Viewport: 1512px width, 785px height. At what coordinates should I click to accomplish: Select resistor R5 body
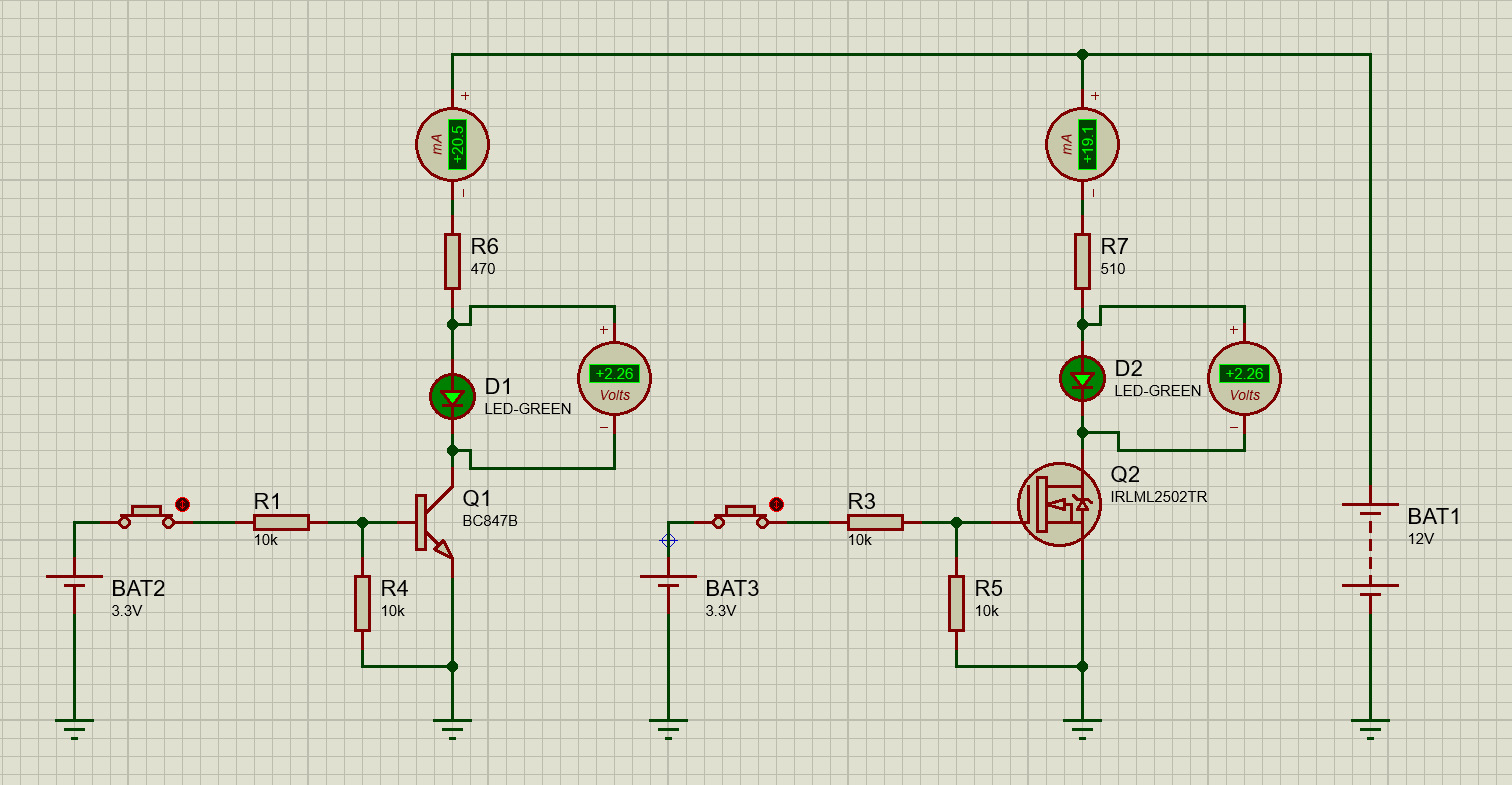point(956,603)
